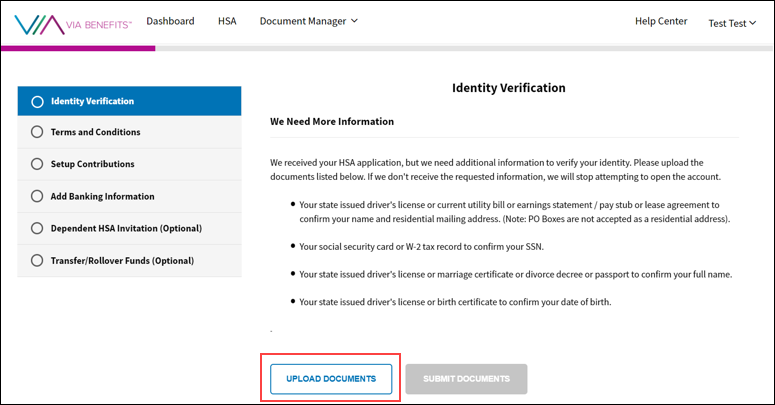The height and width of the screenshot is (405, 775).
Task: Click circle indicator beside Dependent HSA Invitation
Action: point(37,228)
